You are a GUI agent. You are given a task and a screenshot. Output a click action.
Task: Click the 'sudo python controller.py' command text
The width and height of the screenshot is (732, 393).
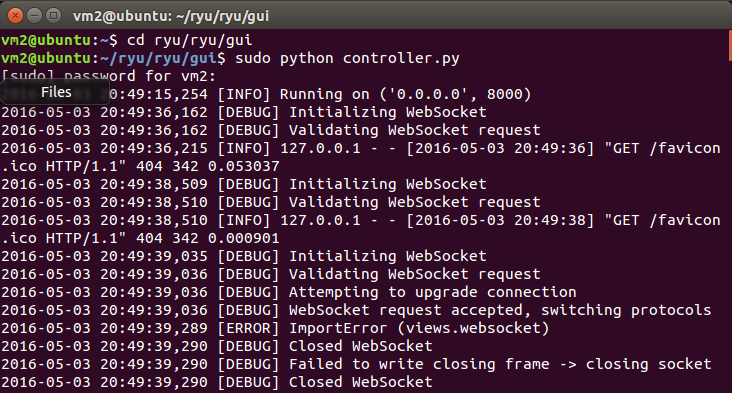(x=347, y=58)
